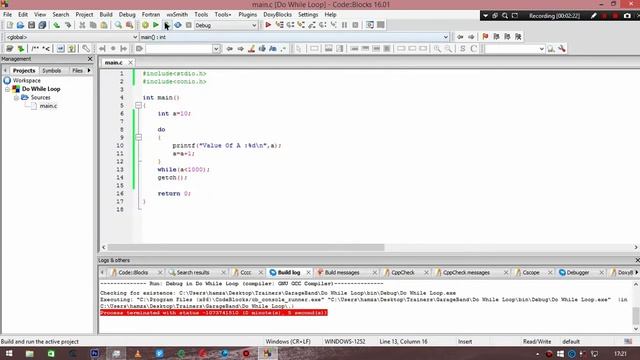Viewport: 640px width, 360px height.
Task: Open the Build menu
Action: (x=106, y=14)
